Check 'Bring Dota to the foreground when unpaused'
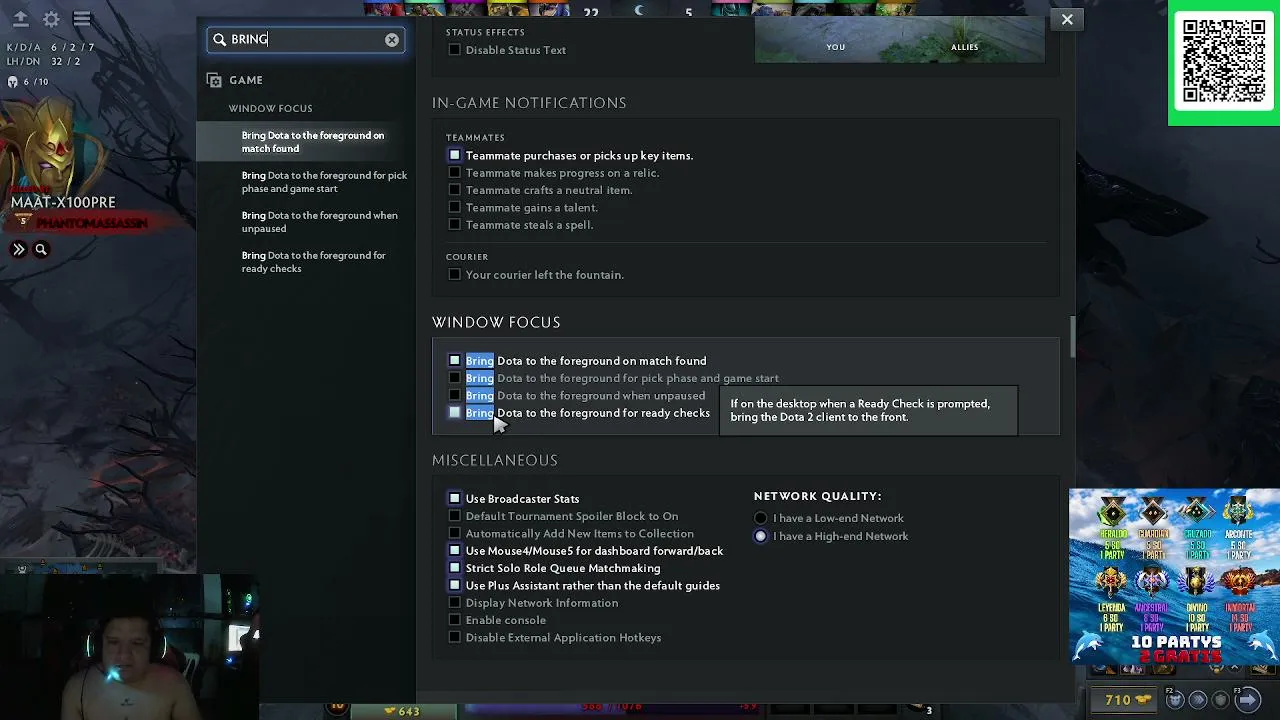This screenshot has width=1280, height=720. [x=455, y=396]
